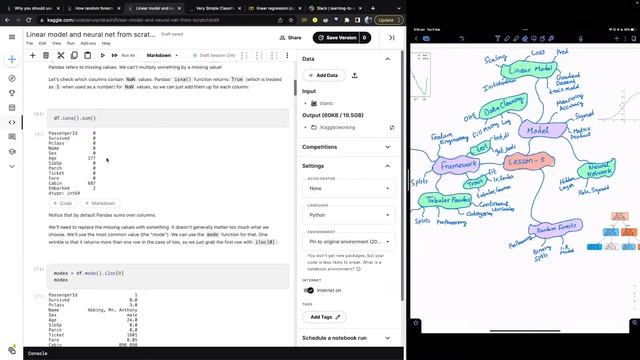Select the highlighted eraser tool in notes app
Screen dimensions: 640x360
point(525,38)
